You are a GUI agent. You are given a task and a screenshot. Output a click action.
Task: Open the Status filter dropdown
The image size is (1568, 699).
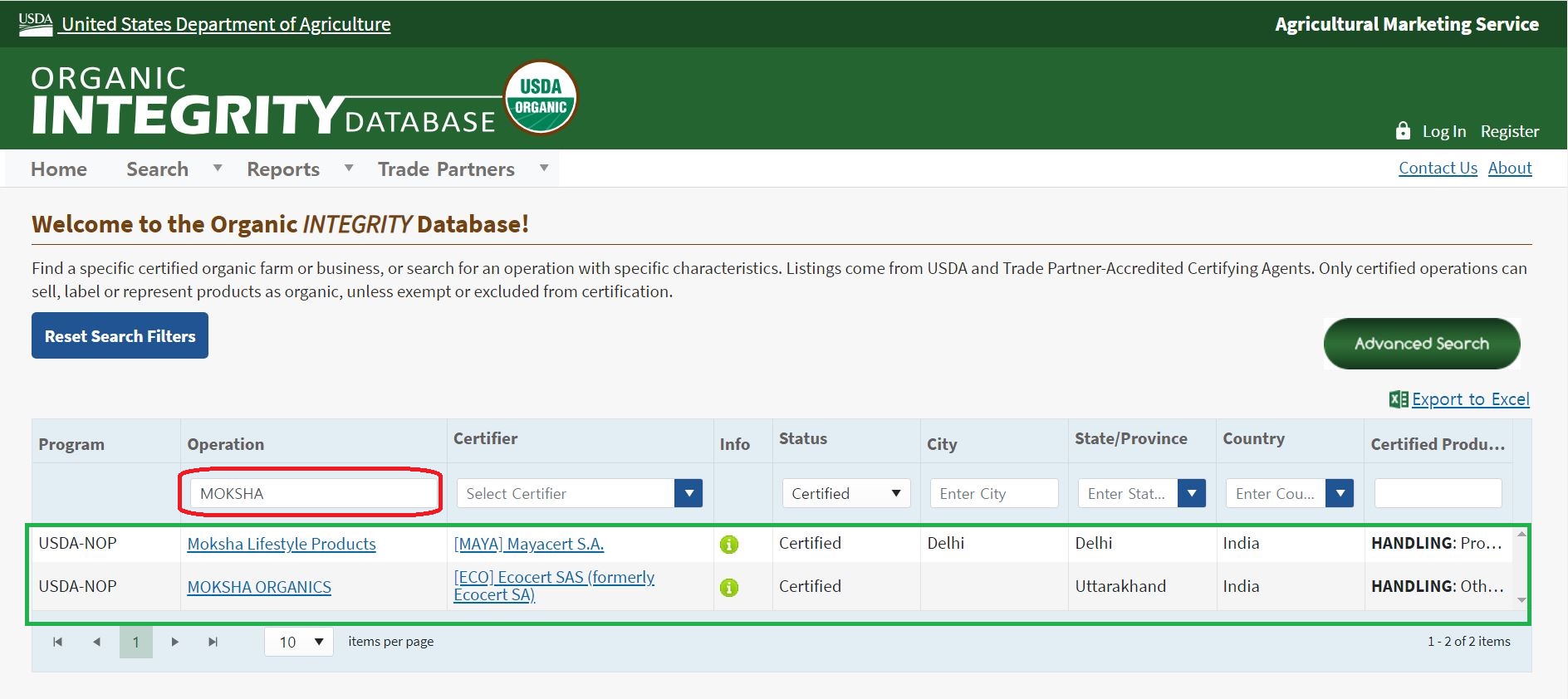pos(846,493)
